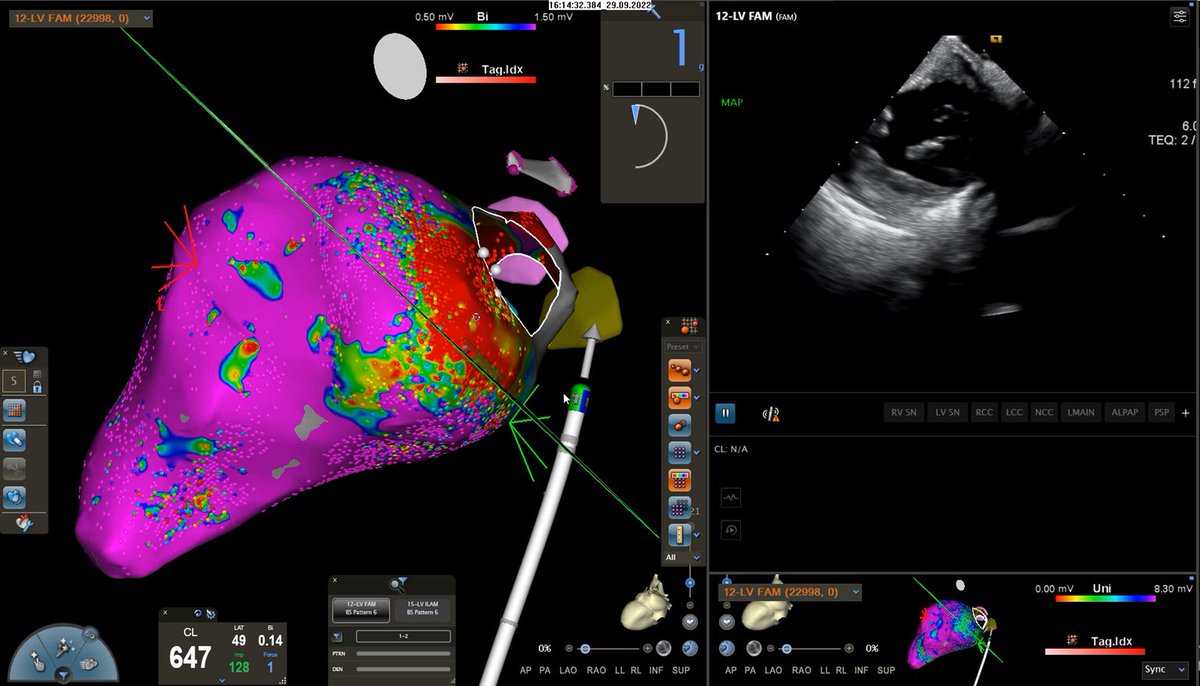The width and height of the screenshot is (1200, 686).
Task: Select the RAO view in the main map
Action: [596, 670]
